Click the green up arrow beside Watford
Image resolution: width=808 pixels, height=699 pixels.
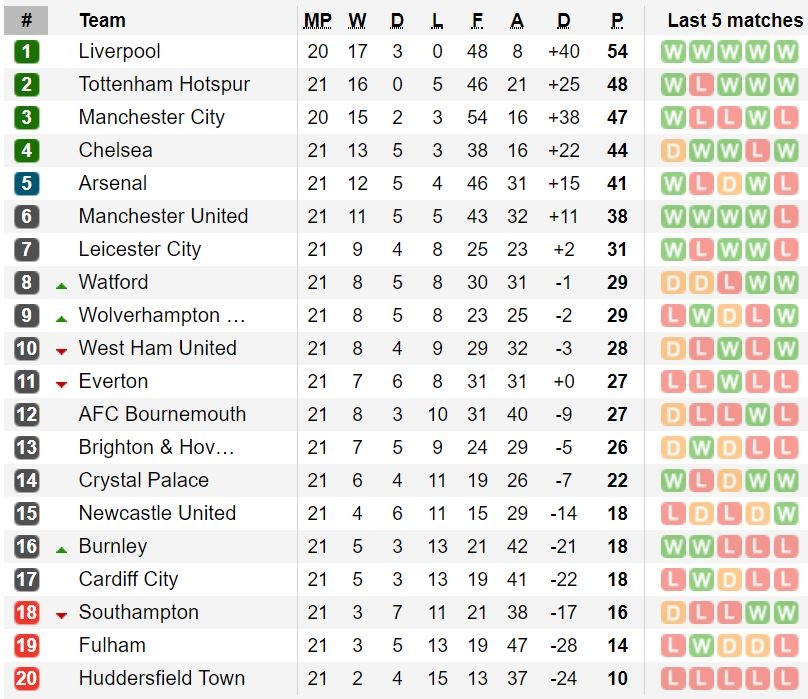61,286
